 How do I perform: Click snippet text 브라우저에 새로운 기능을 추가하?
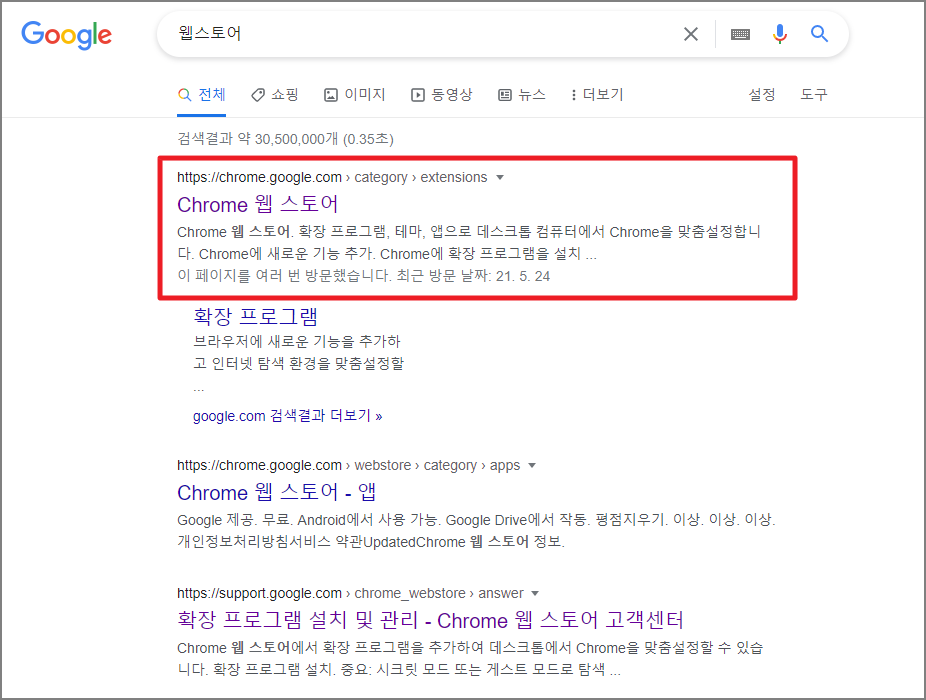296,341
